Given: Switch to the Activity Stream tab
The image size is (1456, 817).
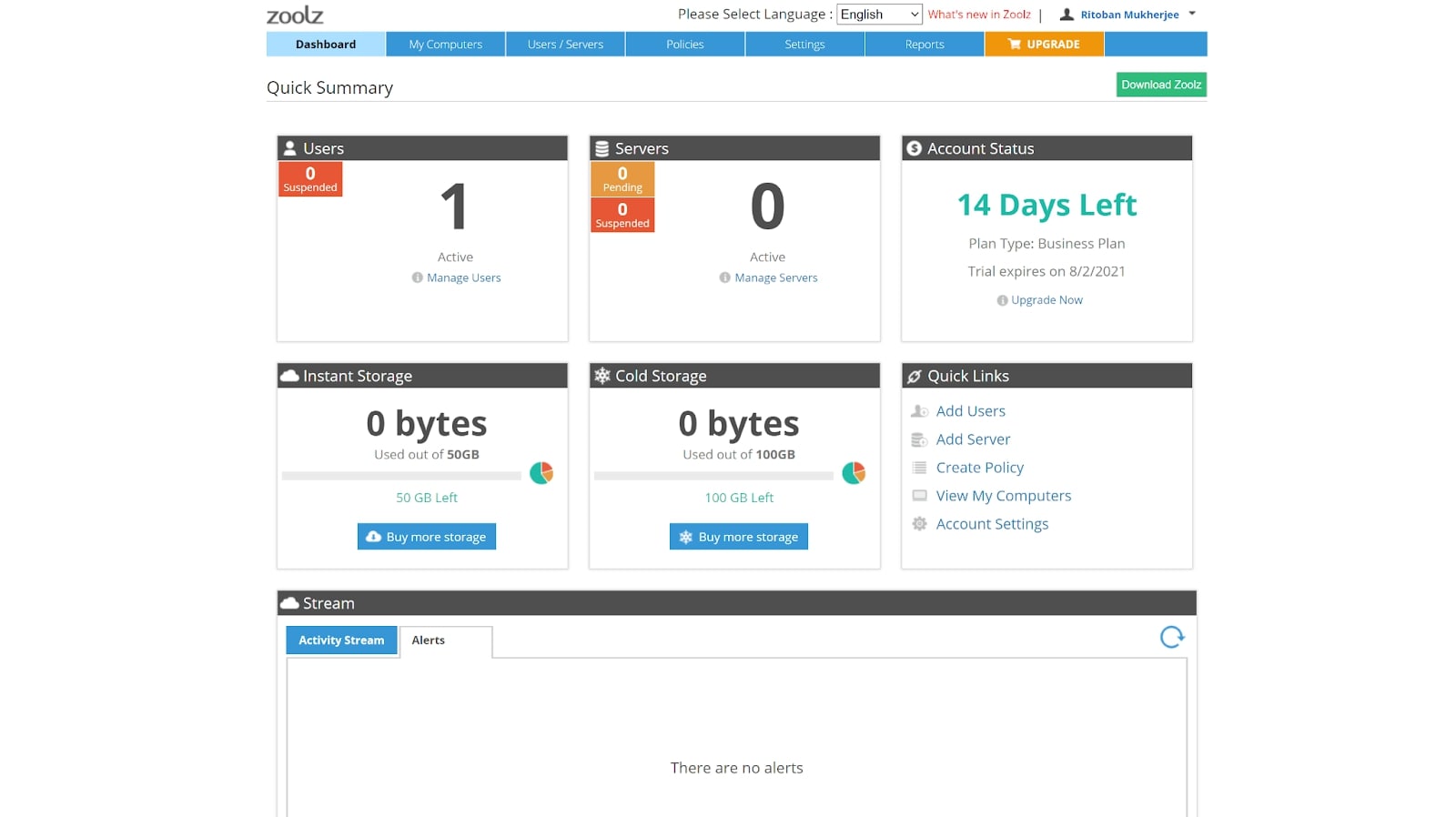Looking at the screenshot, I should click(341, 640).
